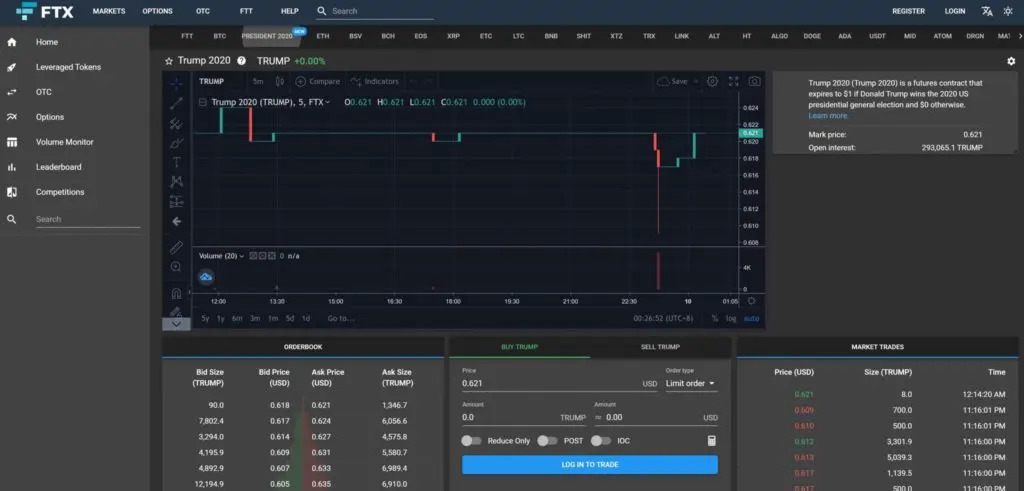The height and width of the screenshot is (491, 1024).
Task: Enter fullscreen chart mode
Action: [733, 82]
